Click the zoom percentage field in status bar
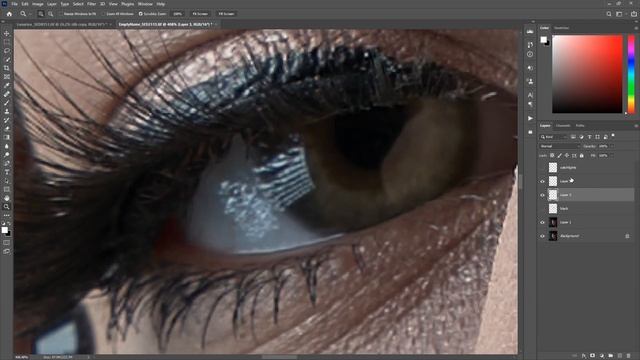Viewport: 640px width, 360px height. click(21, 357)
